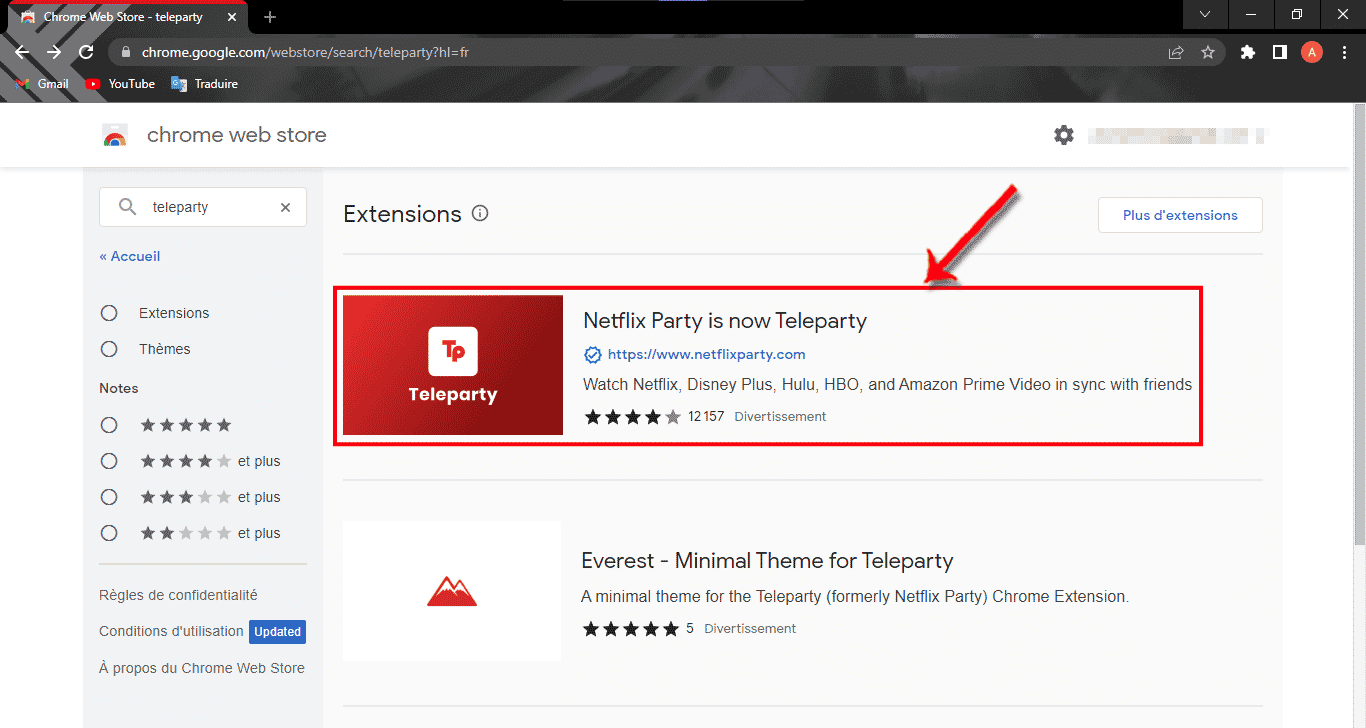
Task: Click the Everest minimal theme description text
Action: [x=855, y=597]
